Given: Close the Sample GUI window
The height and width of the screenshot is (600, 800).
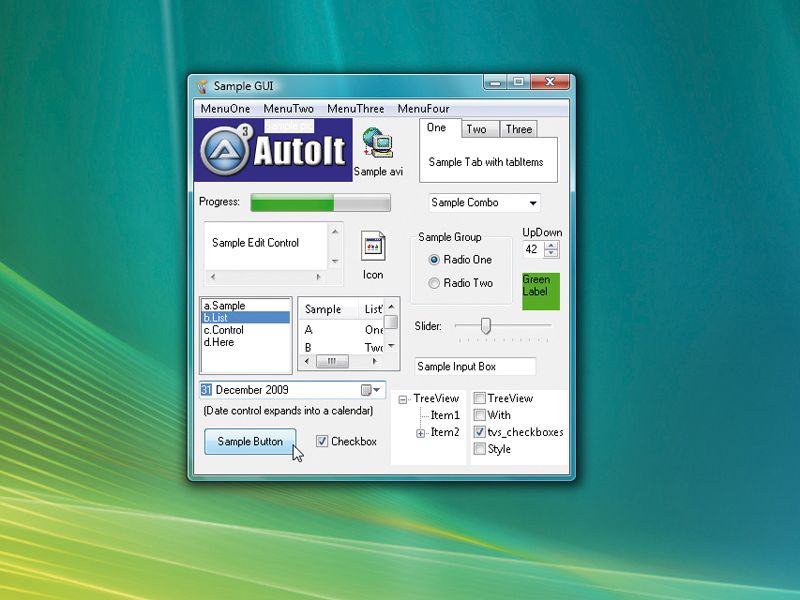Looking at the screenshot, I should [x=550, y=82].
